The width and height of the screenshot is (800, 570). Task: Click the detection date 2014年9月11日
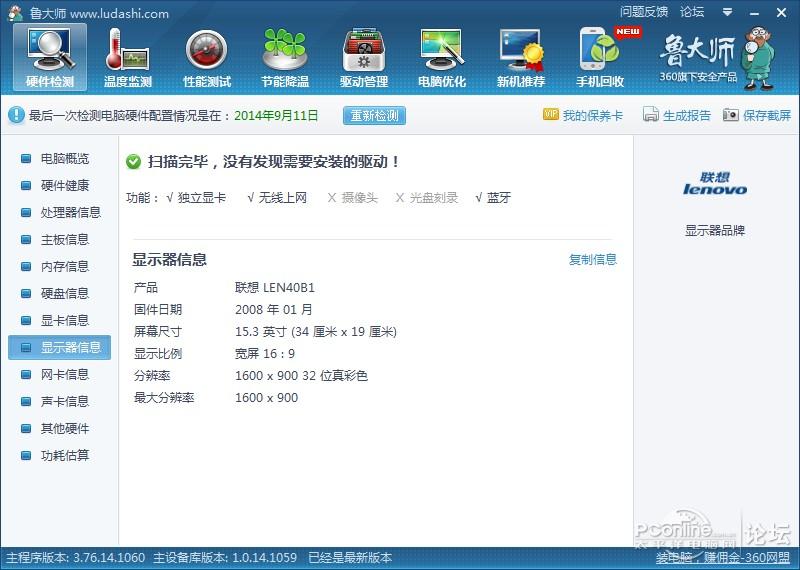276,115
